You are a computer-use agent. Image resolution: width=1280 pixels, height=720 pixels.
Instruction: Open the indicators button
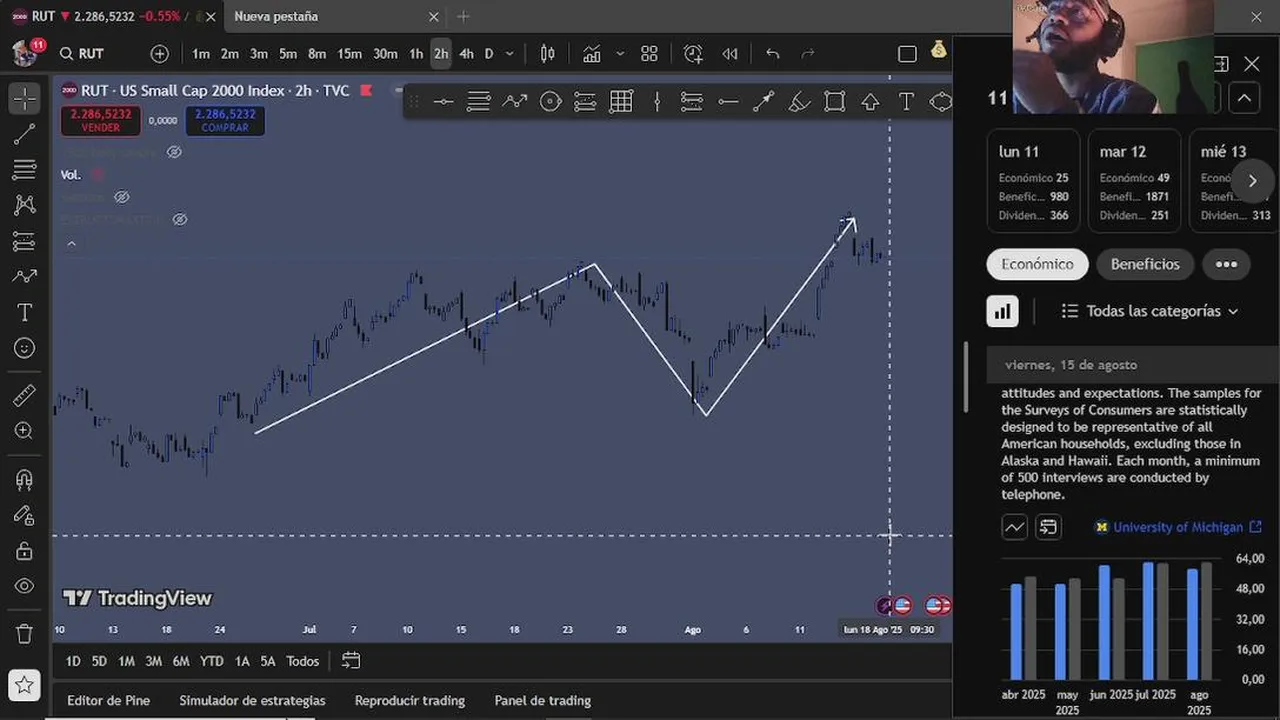point(592,54)
